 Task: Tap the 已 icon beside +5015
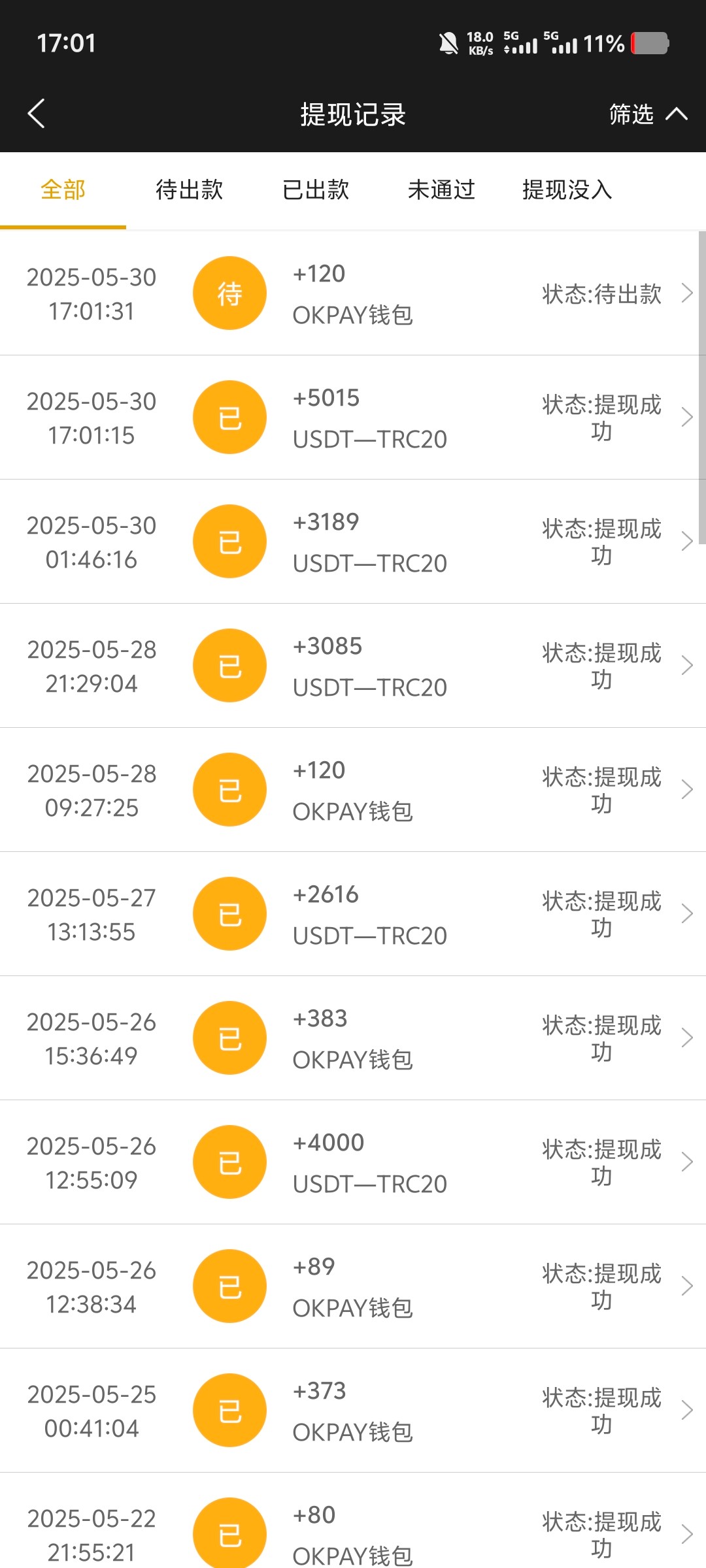(x=229, y=417)
